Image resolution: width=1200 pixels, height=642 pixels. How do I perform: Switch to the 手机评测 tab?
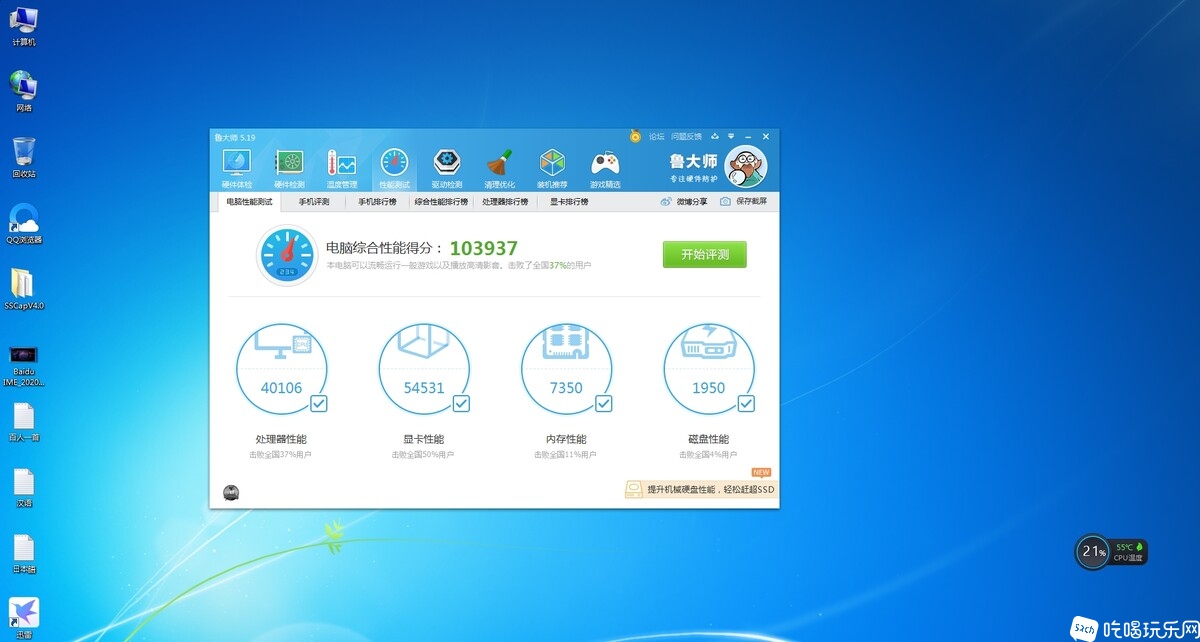click(x=314, y=202)
